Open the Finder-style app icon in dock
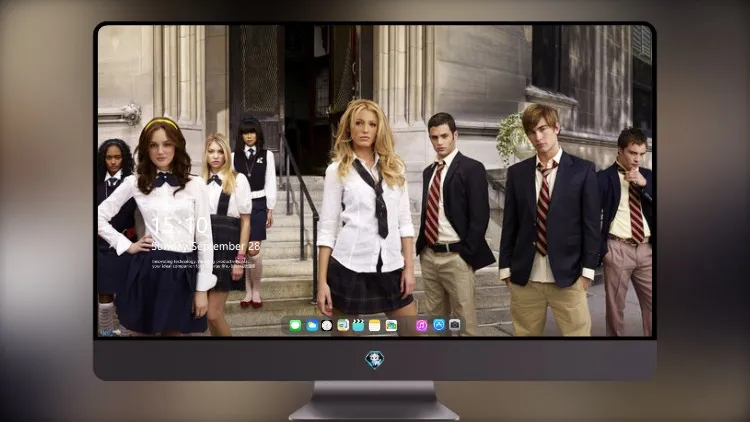Viewport: 750px width, 422px height. coord(342,326)
